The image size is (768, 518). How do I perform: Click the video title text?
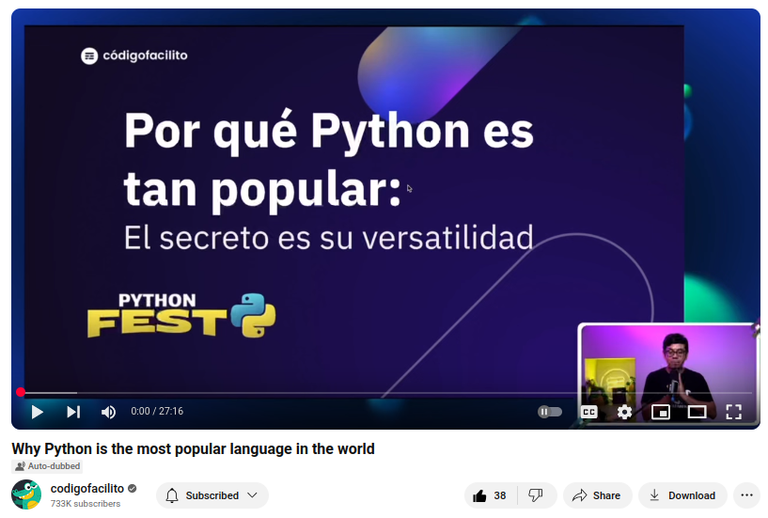[x=193, y=448]
